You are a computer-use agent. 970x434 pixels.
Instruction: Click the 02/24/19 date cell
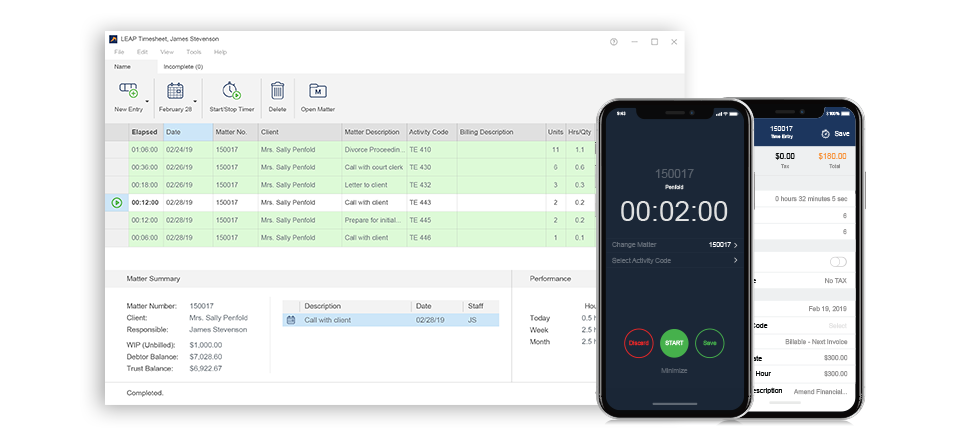(188, 150)
